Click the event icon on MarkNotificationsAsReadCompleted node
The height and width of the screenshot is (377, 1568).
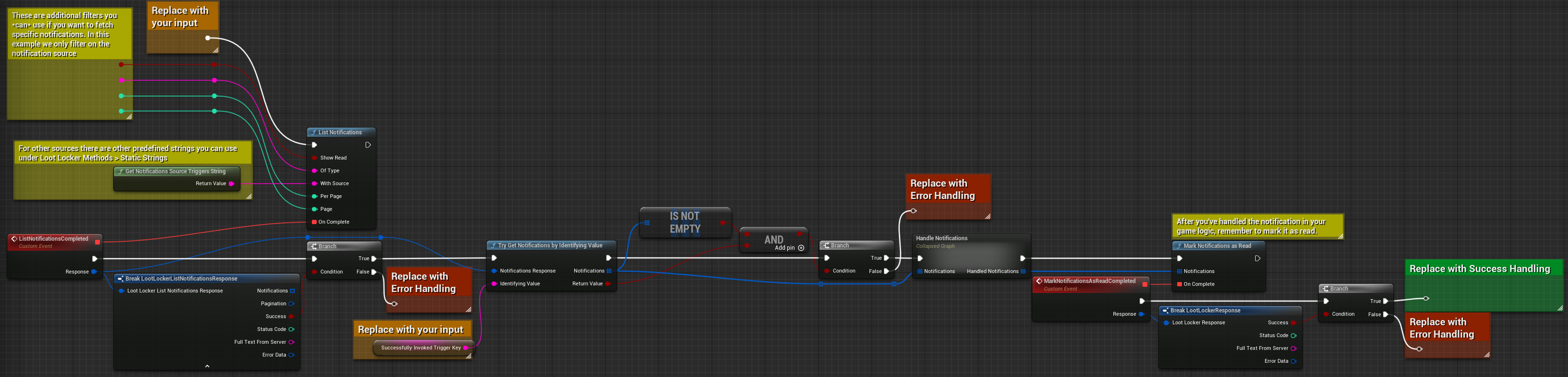pos(1039,282)
